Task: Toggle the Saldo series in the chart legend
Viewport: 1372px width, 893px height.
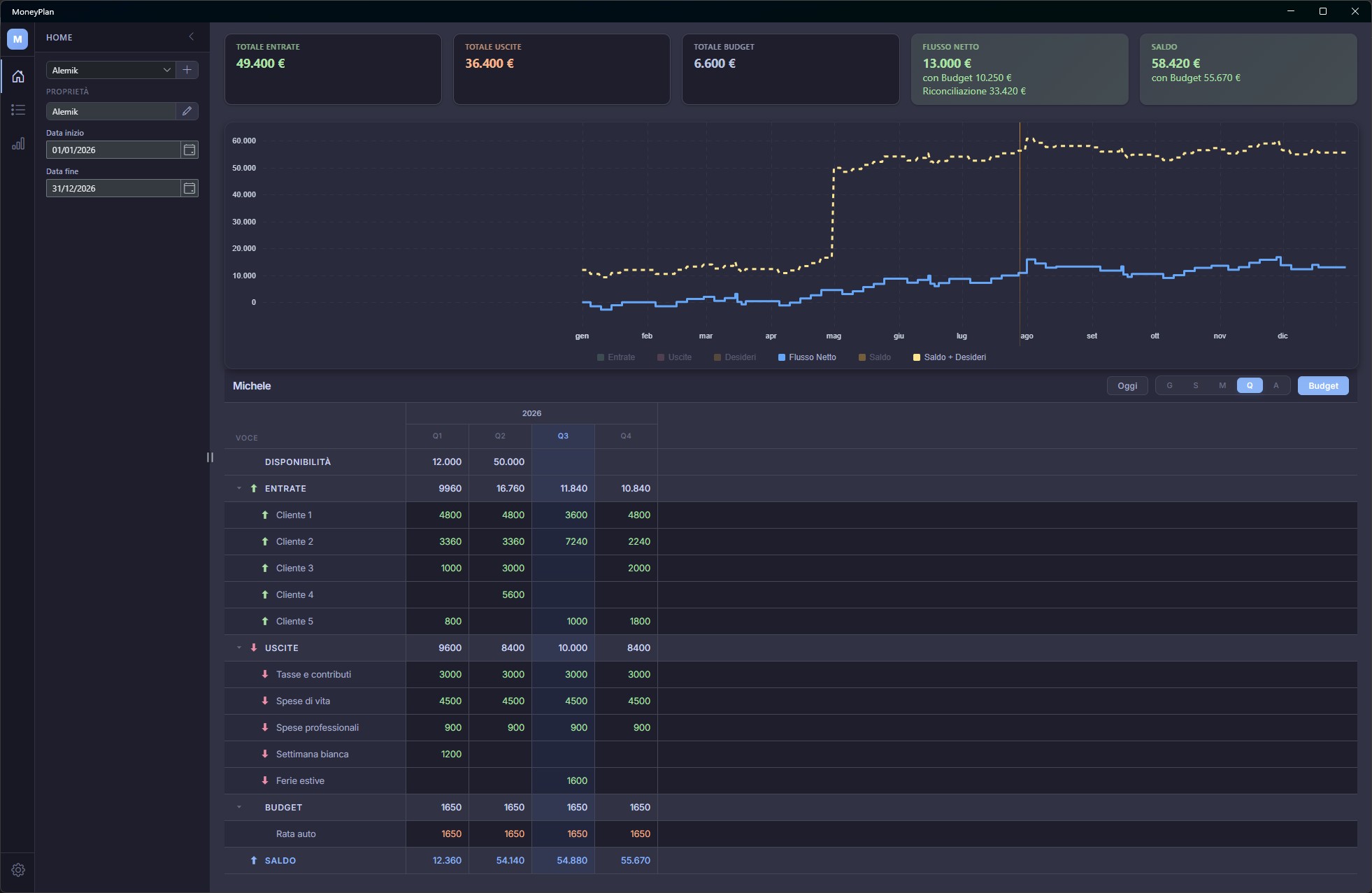Action: [875, 357]
